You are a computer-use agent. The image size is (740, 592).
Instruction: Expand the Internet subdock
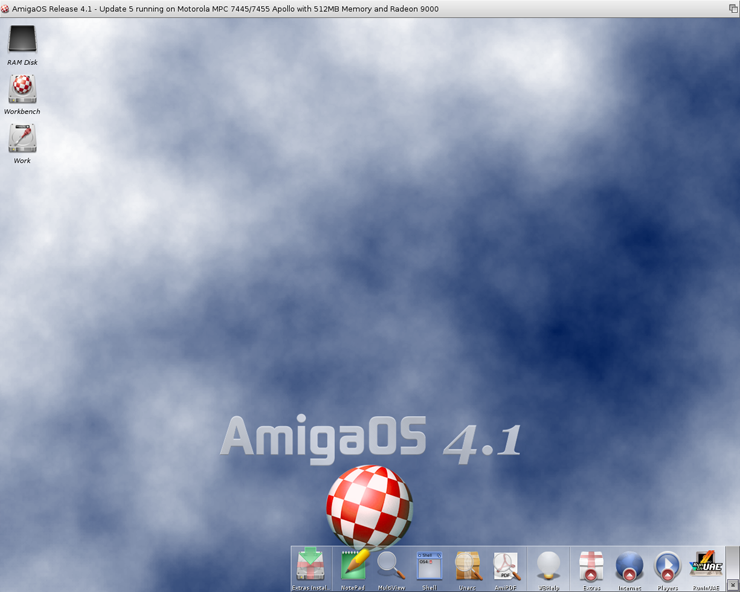coord(629,566)
